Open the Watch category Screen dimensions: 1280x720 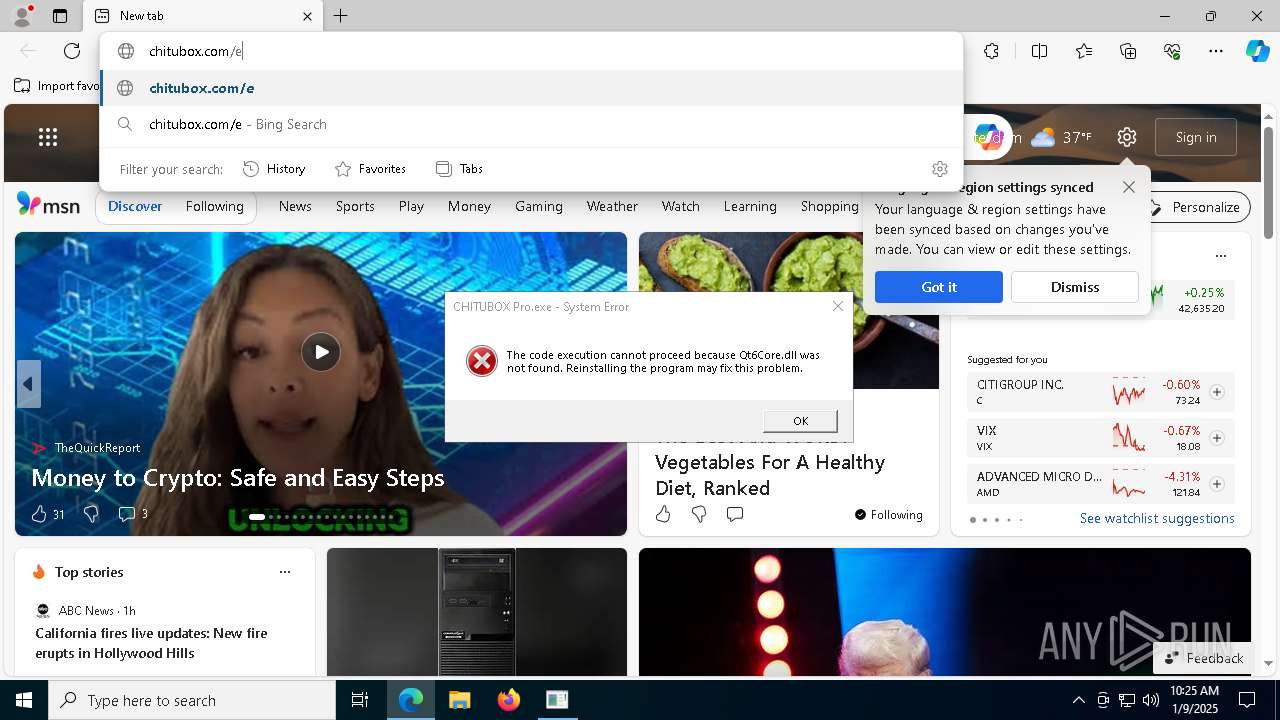tap(681, 206)
